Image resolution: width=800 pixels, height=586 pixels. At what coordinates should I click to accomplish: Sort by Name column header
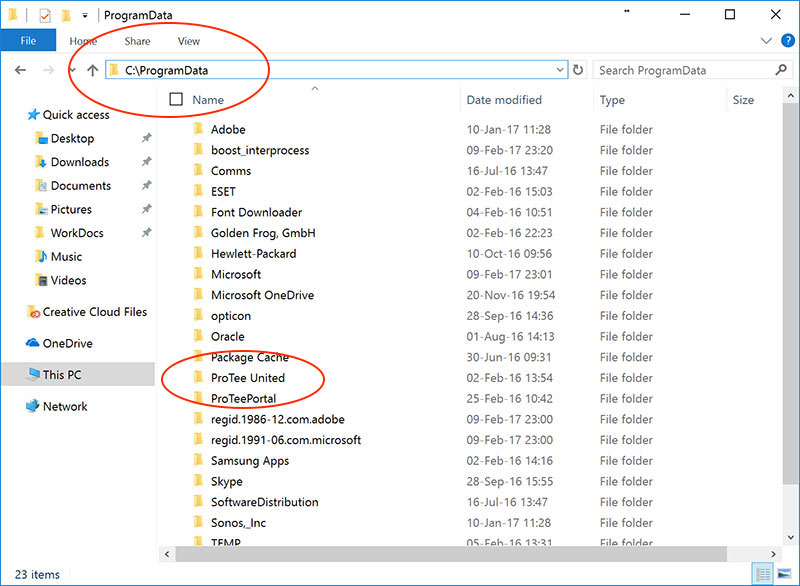click(x=208, y=99)
